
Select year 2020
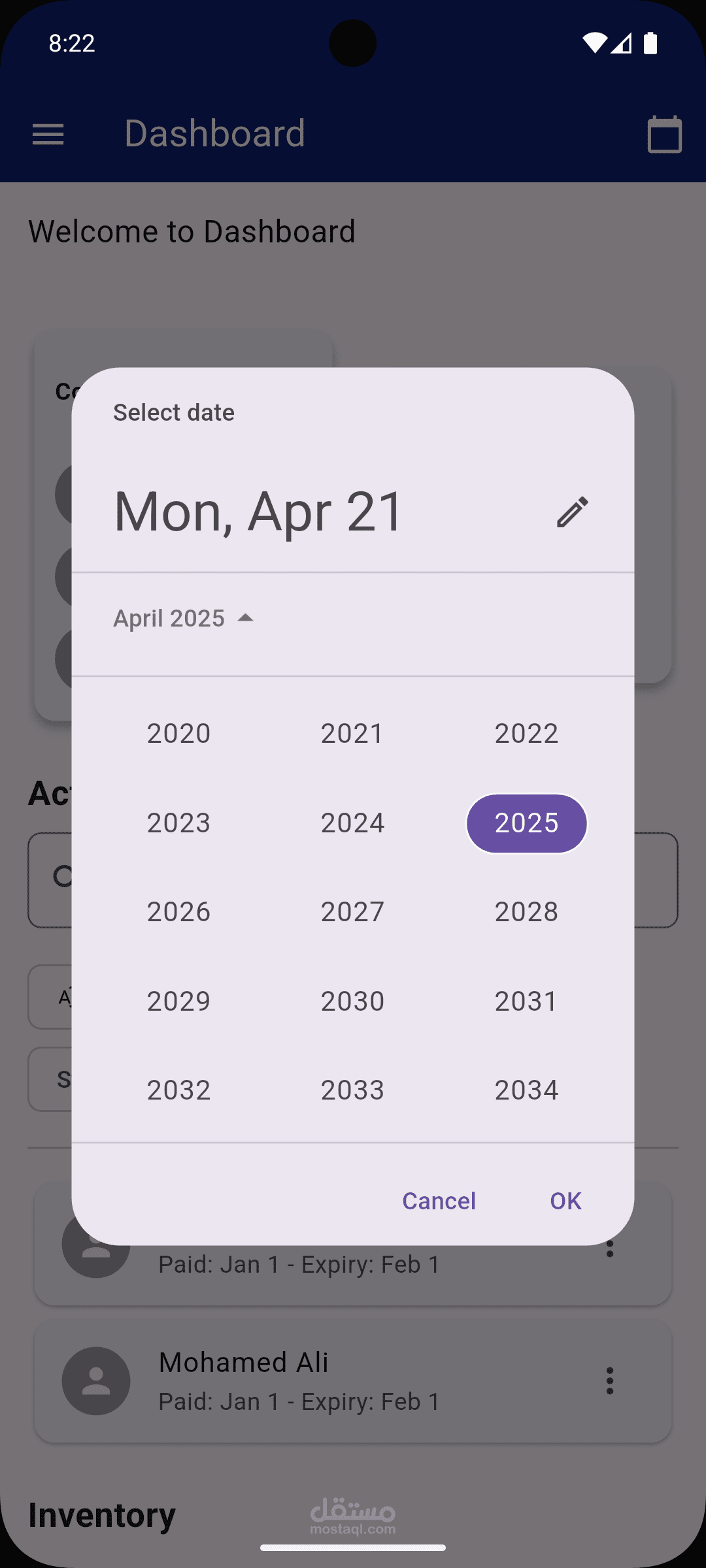pos(178,733)
